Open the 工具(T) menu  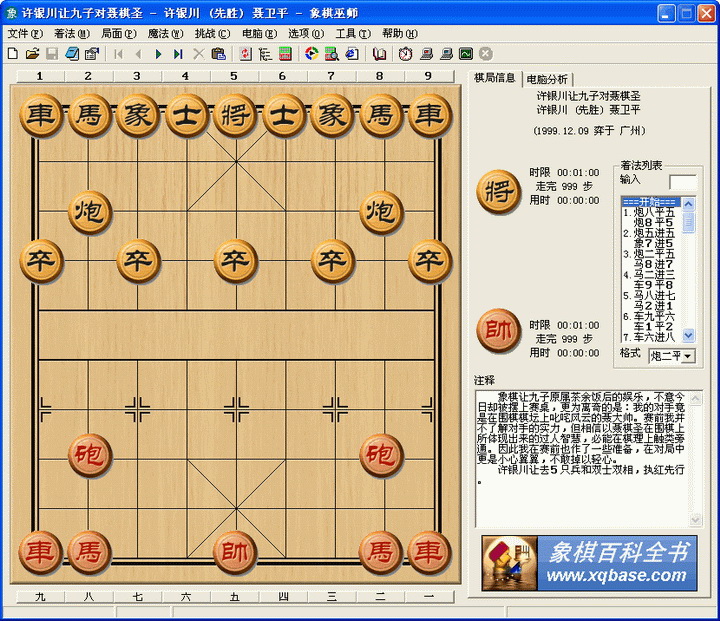[x=353, y=34]
